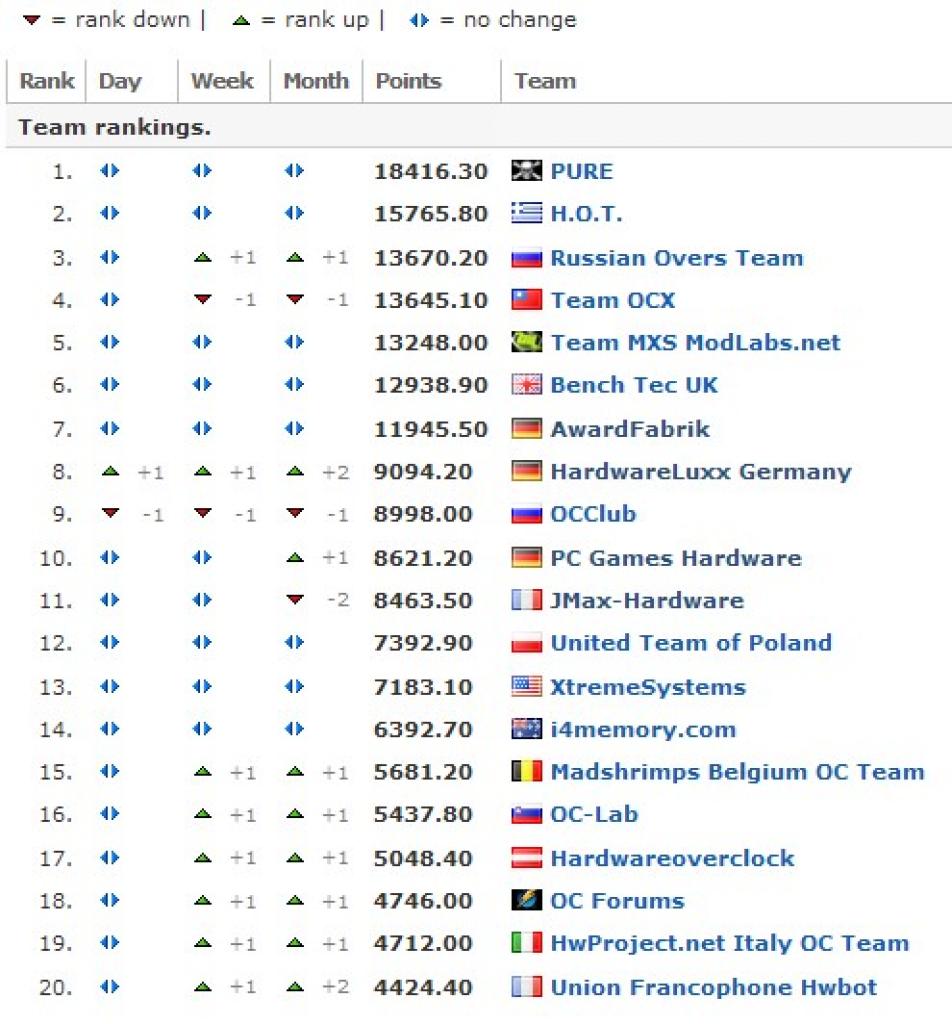Click the Australian flag beside i4memory.com
Screen dimensions: 952x1024
[x=526, y=729]
